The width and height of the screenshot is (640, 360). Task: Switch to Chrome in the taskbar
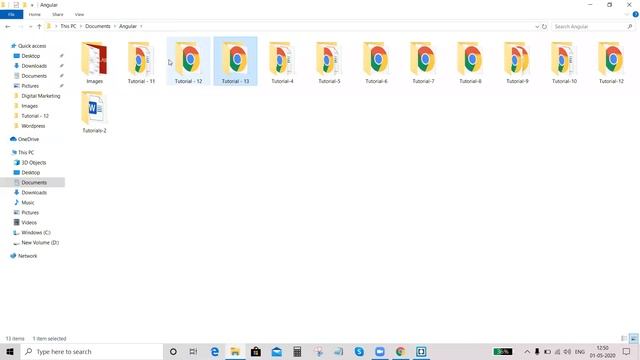click(x=400, y=351)
